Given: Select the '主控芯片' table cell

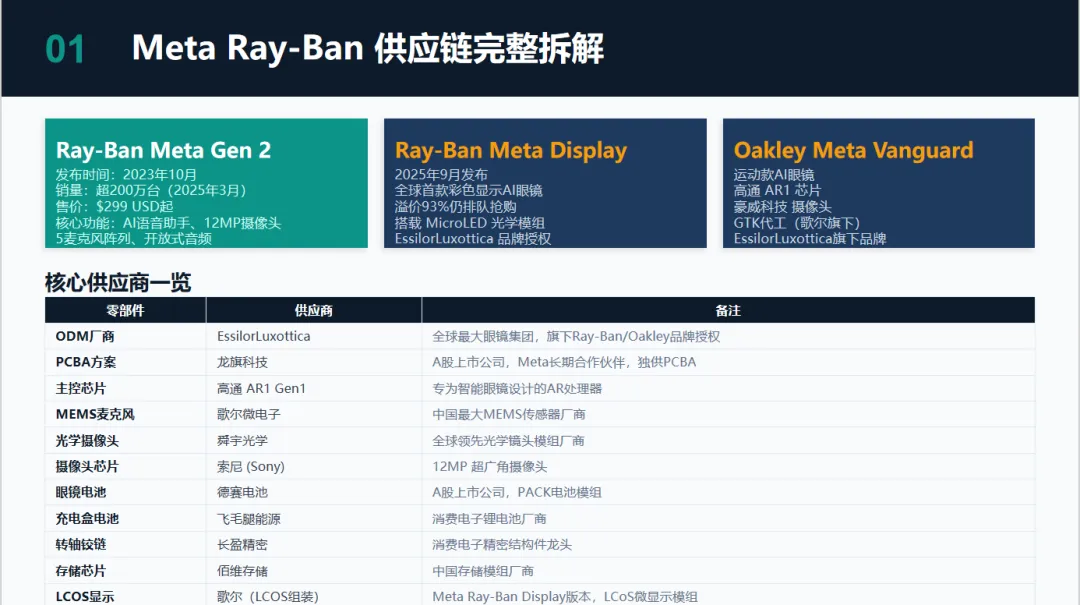Looking at the screenshot, I should tap(125, 389).
